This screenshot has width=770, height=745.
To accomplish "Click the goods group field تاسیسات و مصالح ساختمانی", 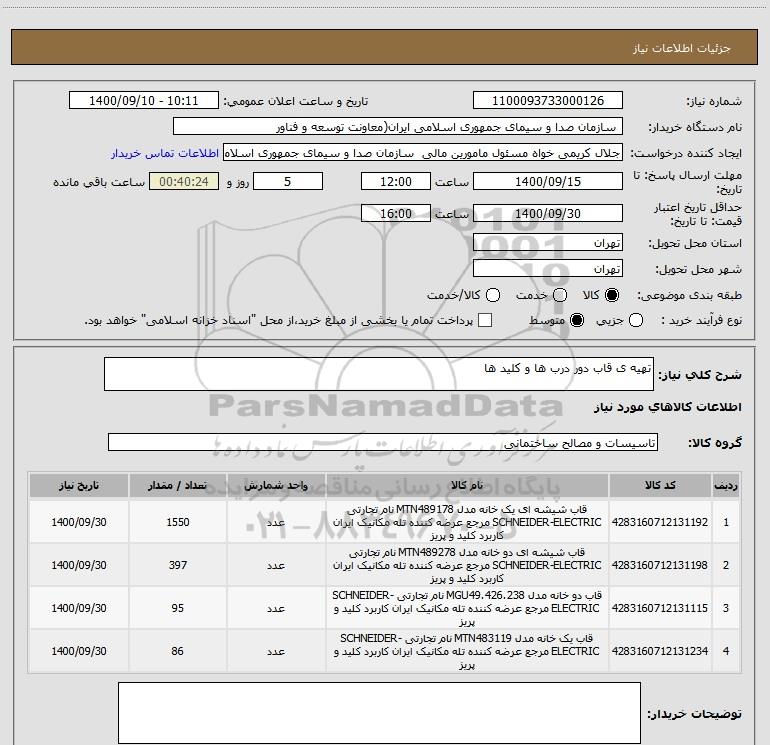I will tap(383, 442).
